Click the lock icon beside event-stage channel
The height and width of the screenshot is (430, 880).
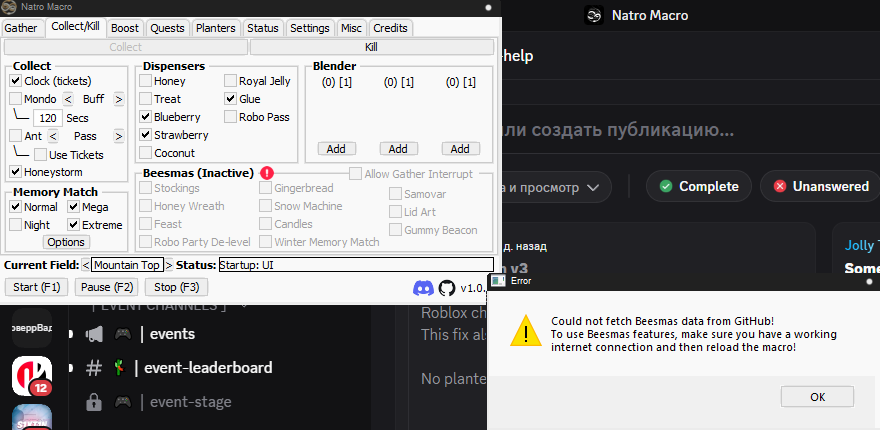pyautogui.click(x=93, y=402)
